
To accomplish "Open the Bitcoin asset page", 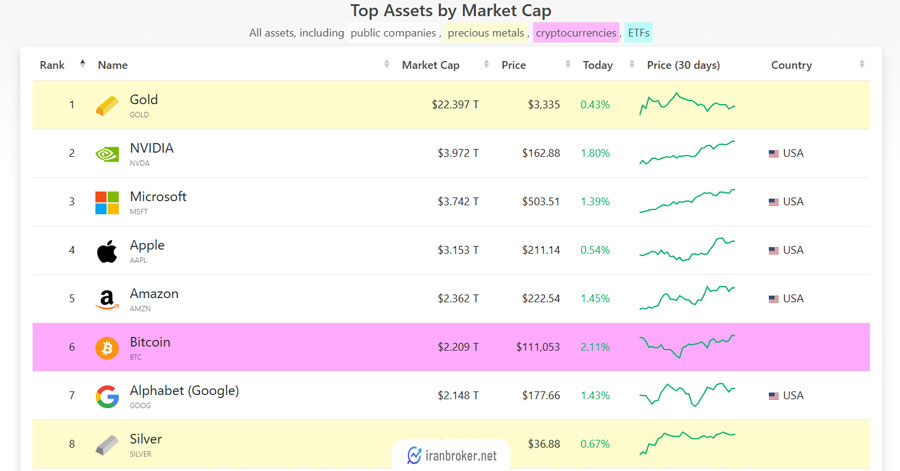I will 150,342.
